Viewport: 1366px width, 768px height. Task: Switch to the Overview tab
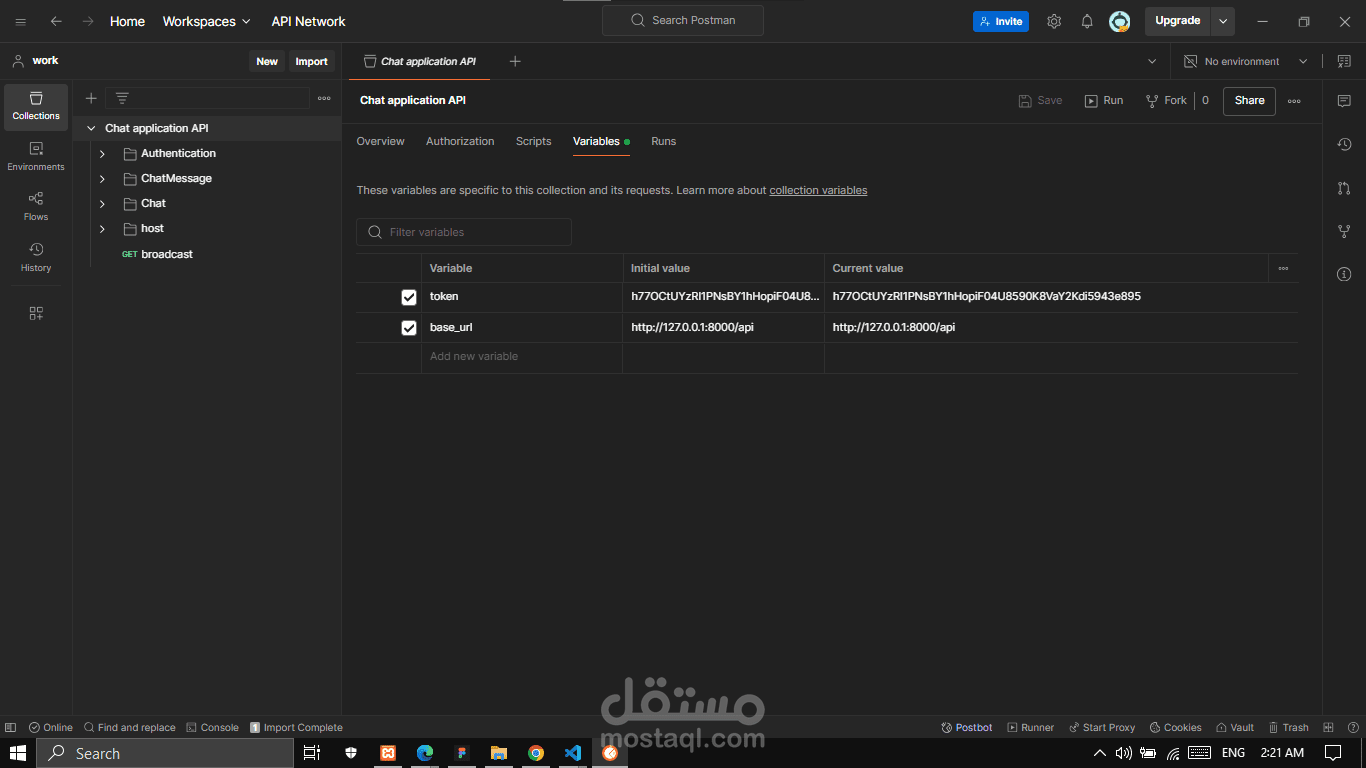(380, 142)
